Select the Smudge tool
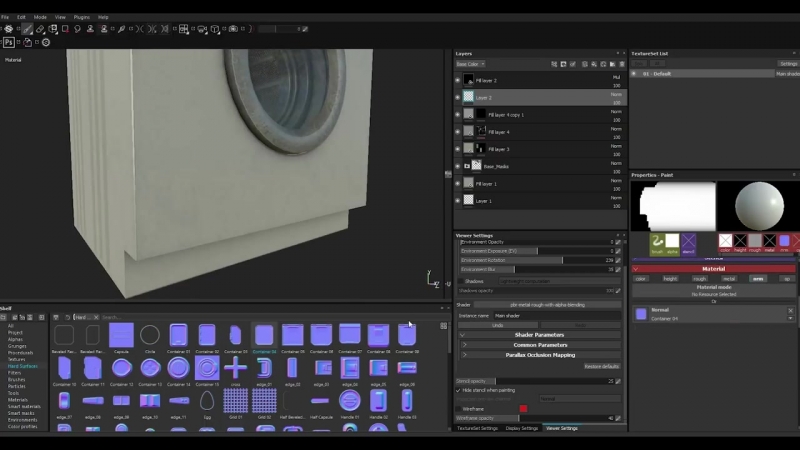The image size is (800, 450). point(78,29)
